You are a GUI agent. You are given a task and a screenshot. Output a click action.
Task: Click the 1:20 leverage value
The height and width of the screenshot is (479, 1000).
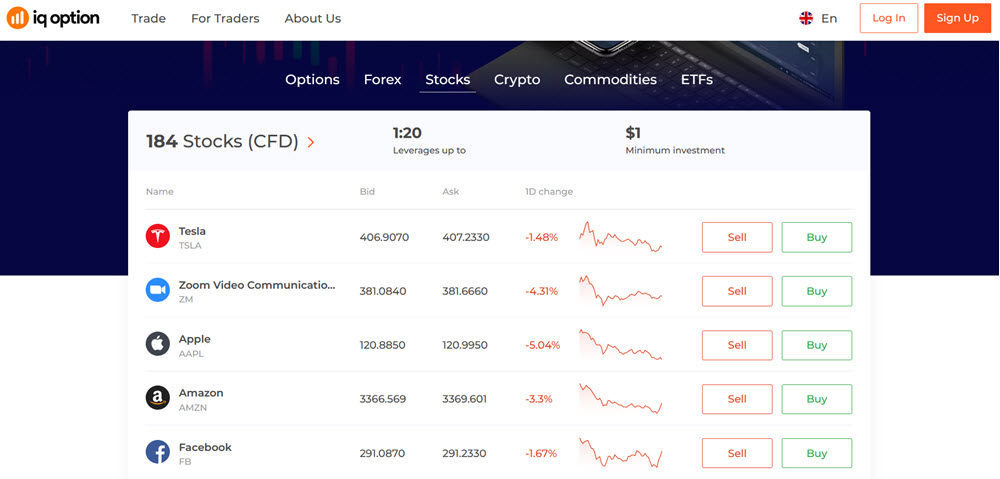pos(407,133)
